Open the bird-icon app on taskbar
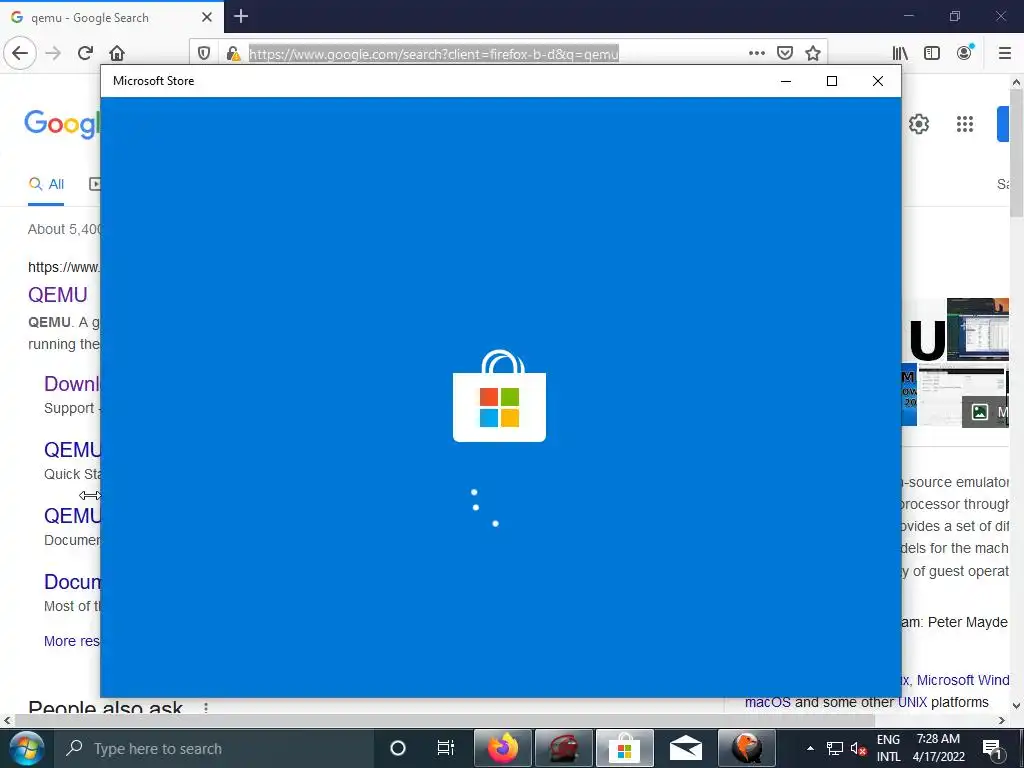The image size is (1024, 768). click(746, 748)
